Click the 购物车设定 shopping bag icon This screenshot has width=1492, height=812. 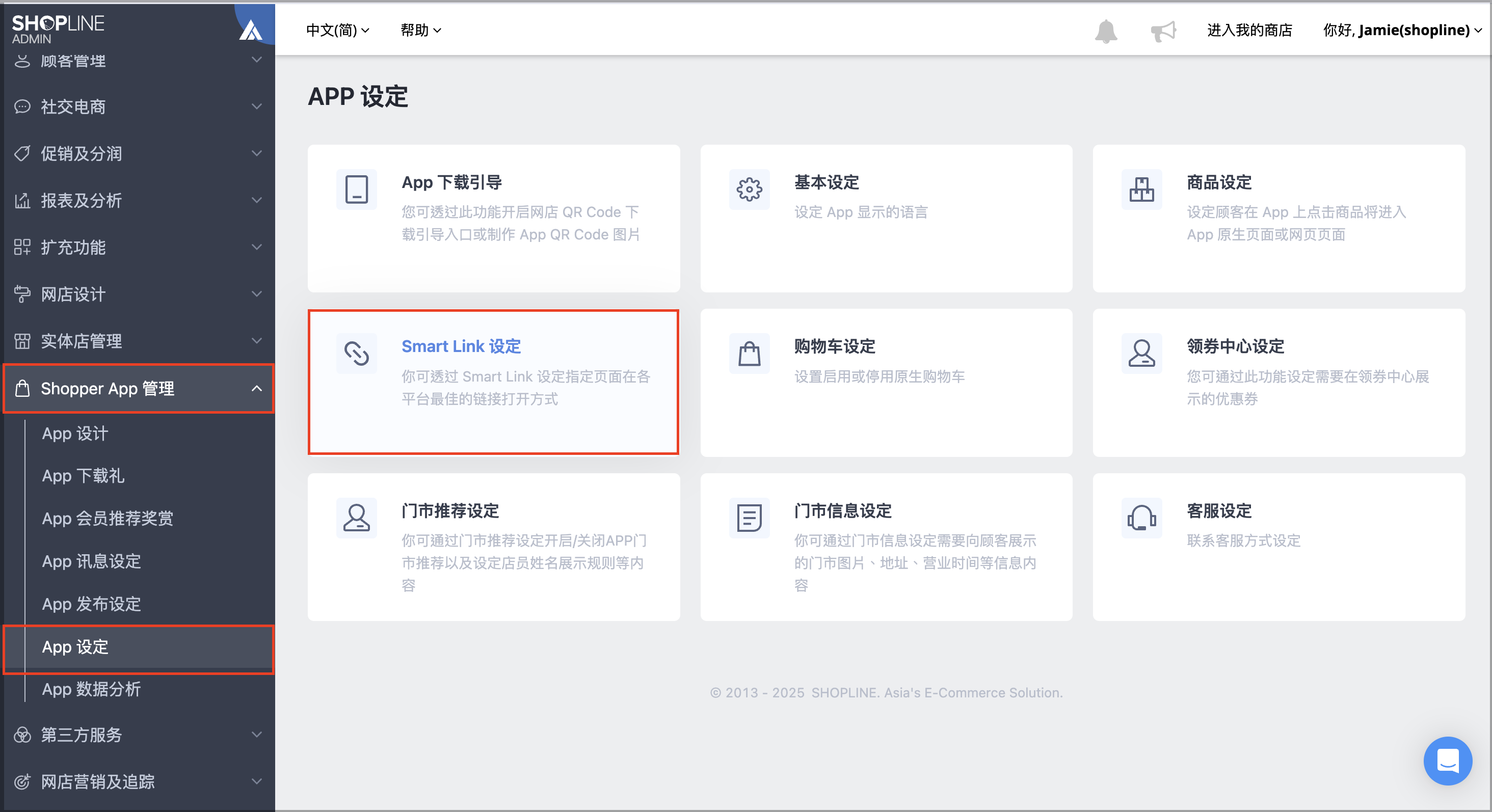pos(750,354)
